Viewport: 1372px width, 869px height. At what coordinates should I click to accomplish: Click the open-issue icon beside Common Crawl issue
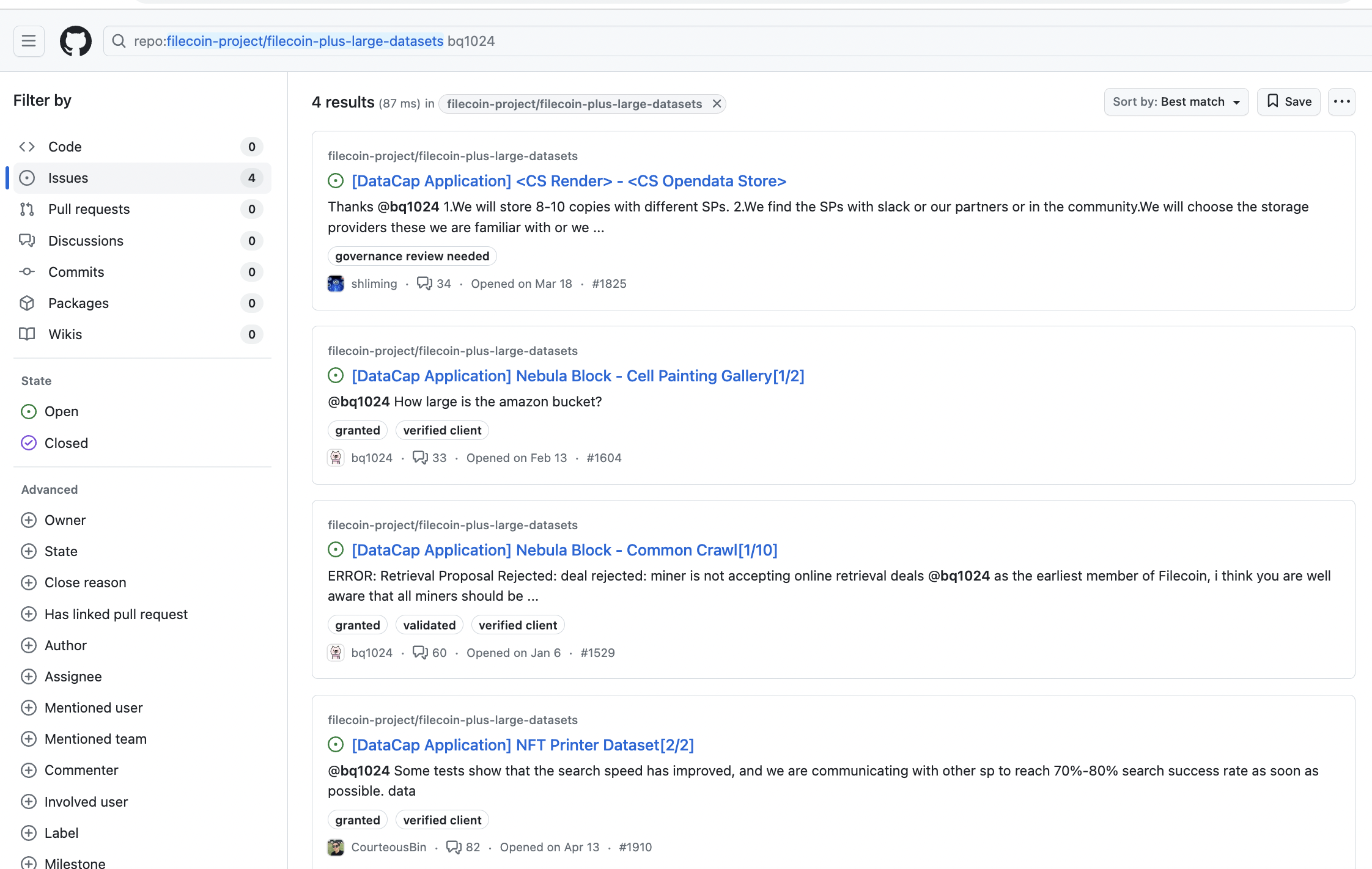tap(335, 549)
